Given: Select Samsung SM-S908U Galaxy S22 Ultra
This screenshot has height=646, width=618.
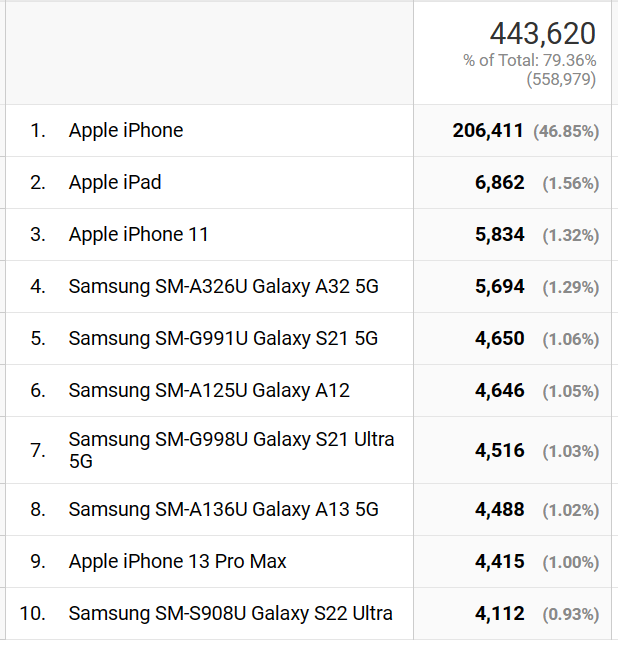Looking at the screenshot, I should click(230, 613).
